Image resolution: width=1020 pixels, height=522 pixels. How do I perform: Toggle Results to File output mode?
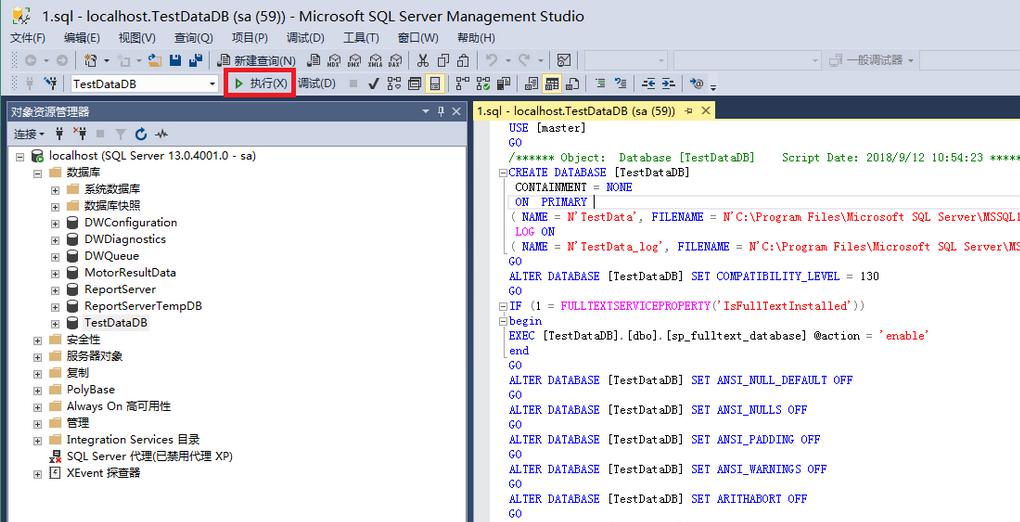572,83
